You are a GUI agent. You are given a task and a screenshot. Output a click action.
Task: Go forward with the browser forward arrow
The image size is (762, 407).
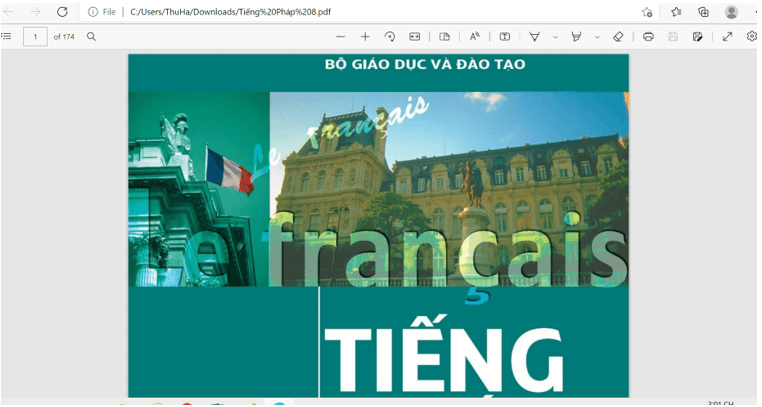point(35,12)
